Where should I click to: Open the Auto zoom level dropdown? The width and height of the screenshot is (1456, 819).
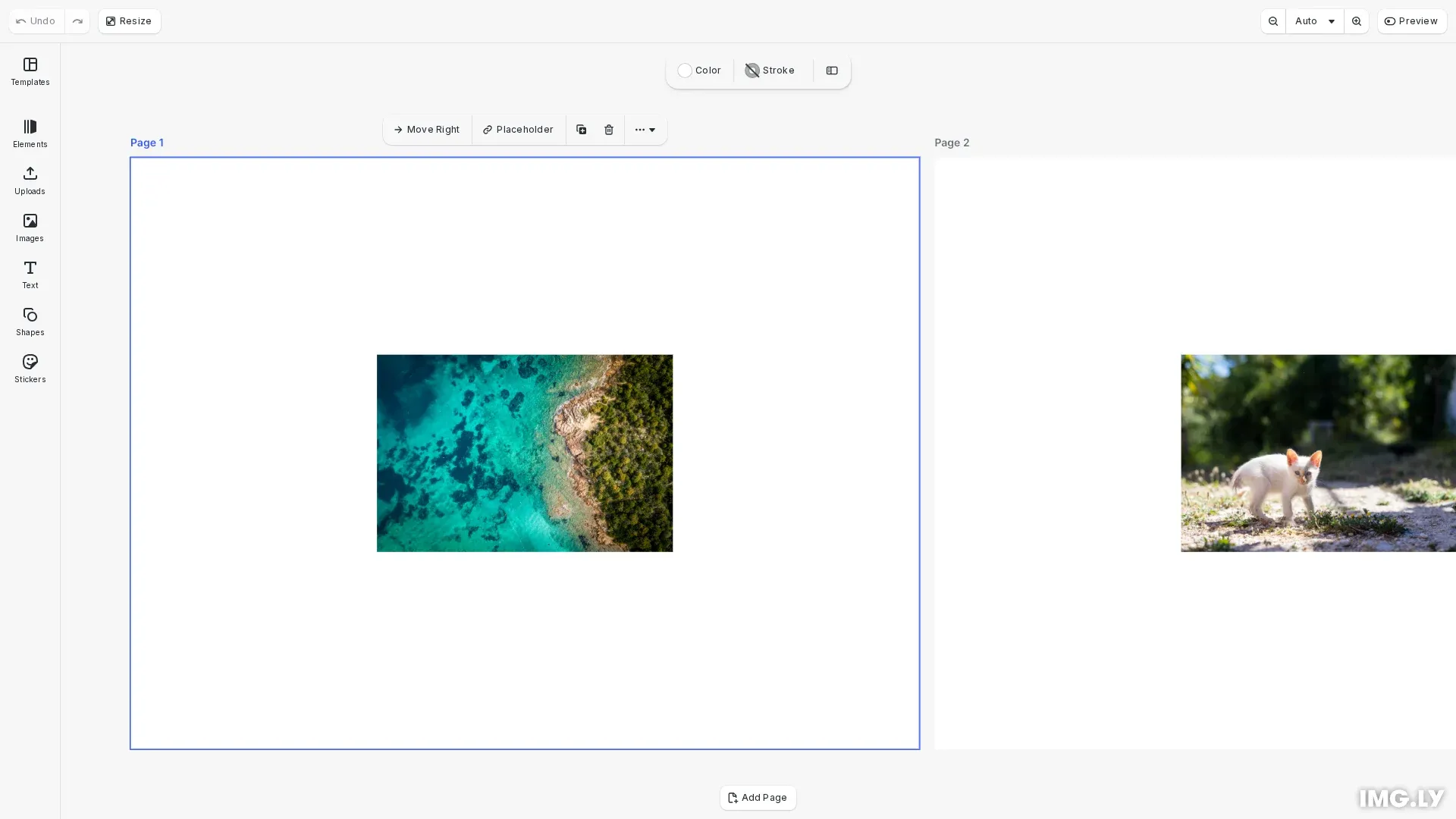click(x=1313, y=20)
